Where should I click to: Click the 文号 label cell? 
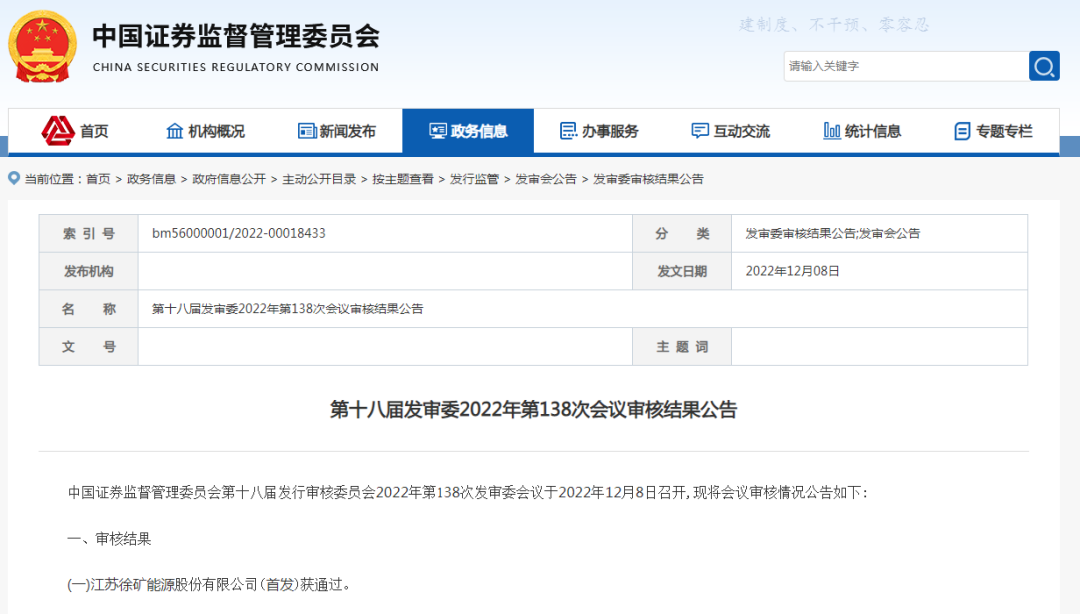(x=89, y=347)
